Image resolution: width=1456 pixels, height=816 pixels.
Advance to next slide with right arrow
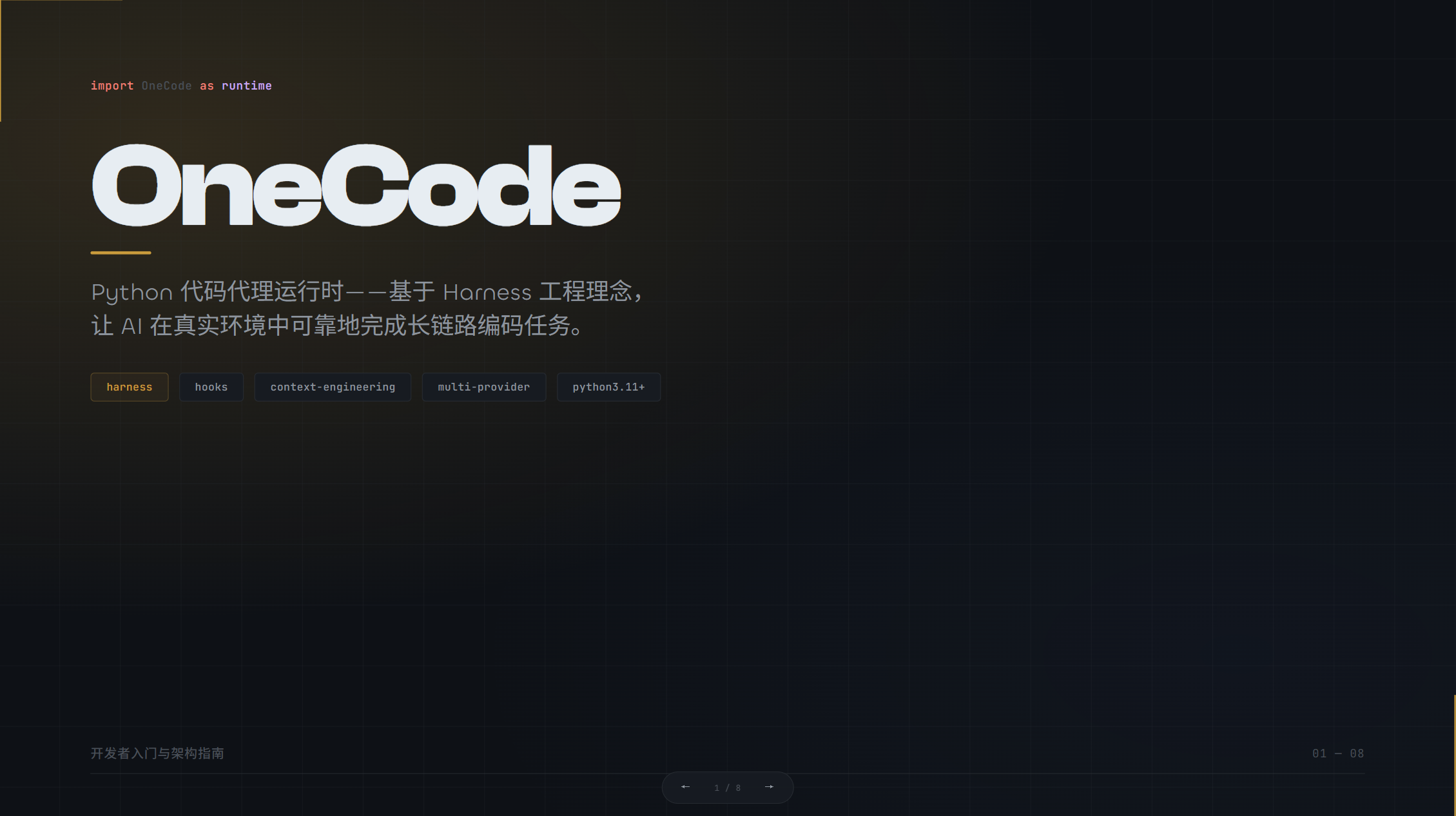(769, 787)
